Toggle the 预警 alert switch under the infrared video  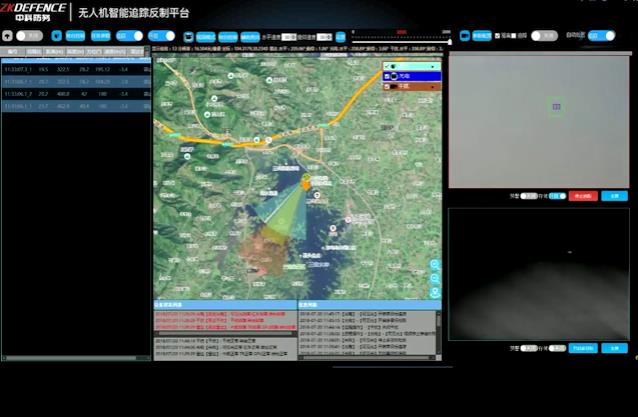[x=529, y=348]
